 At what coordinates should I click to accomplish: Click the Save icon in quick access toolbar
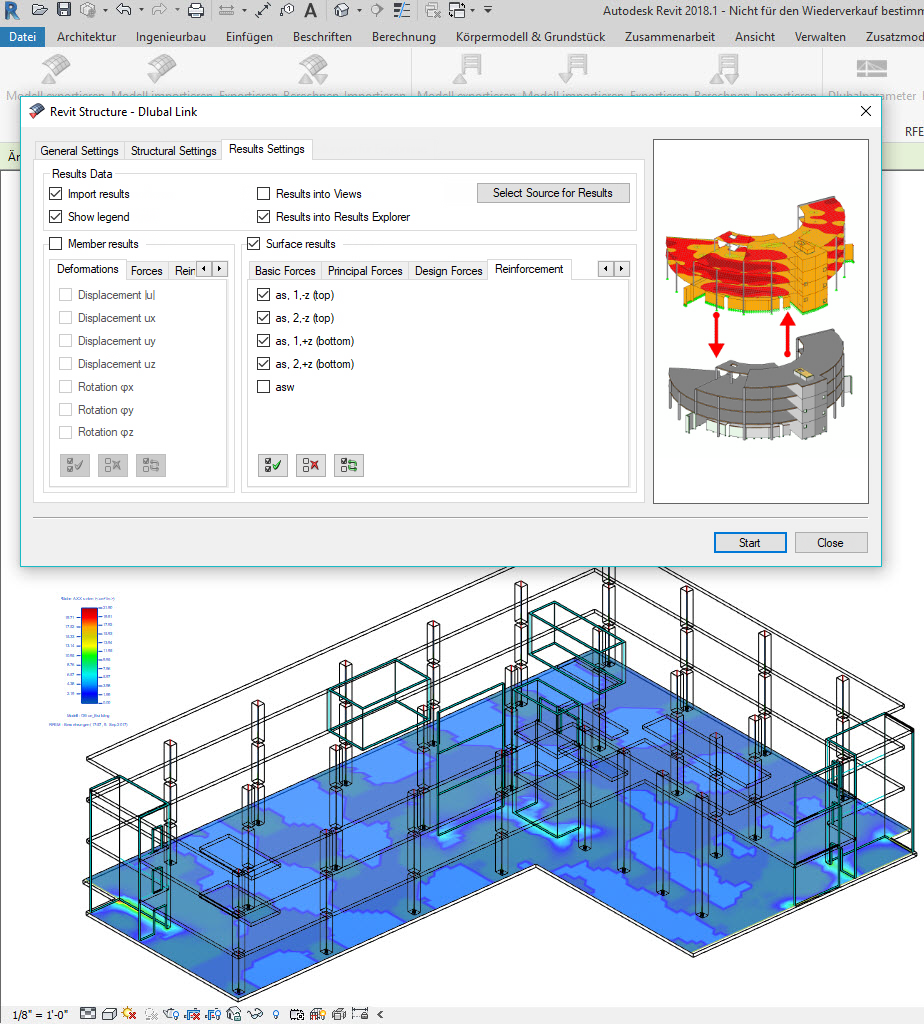(63, 11)
